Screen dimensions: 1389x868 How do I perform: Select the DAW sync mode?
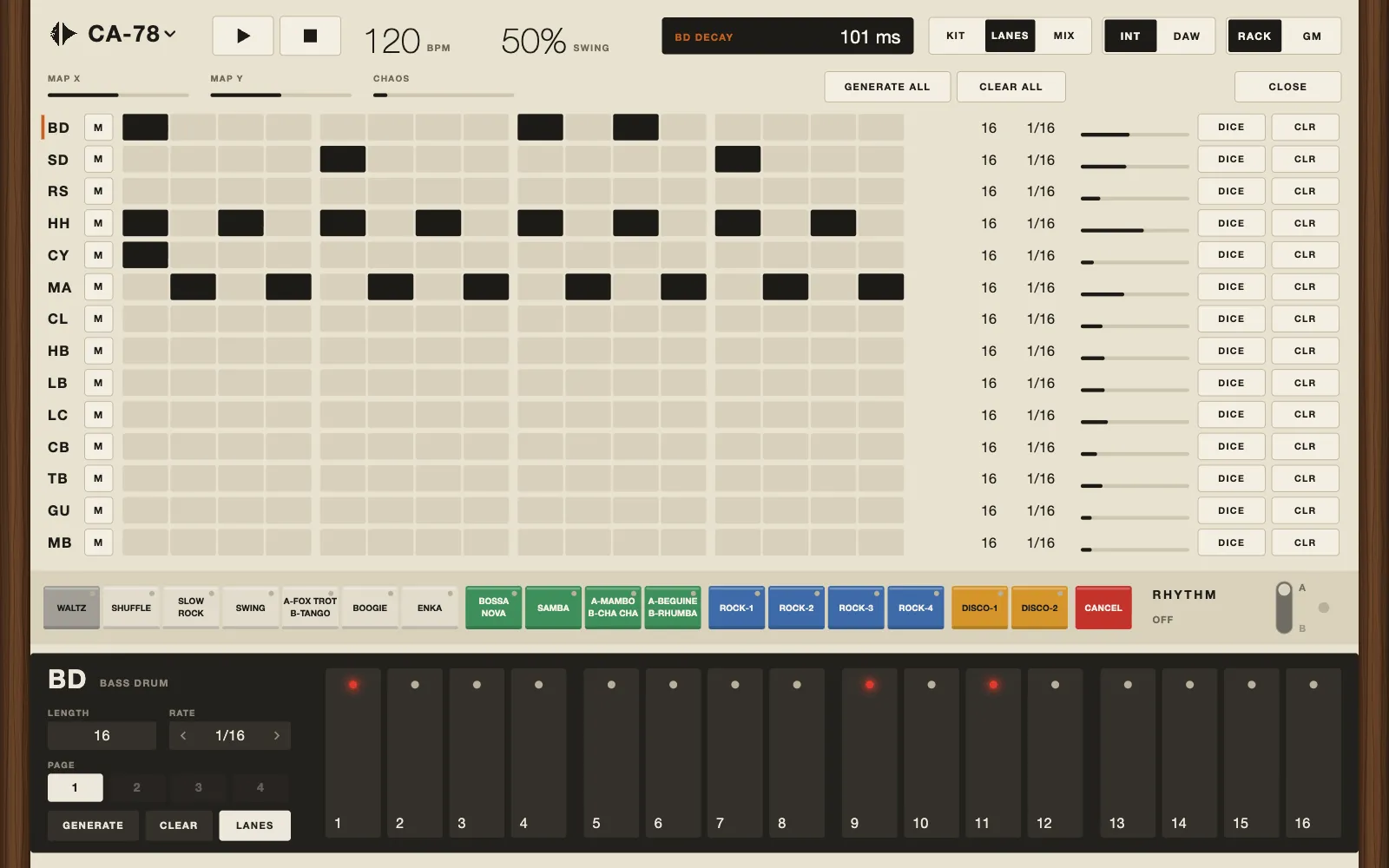1186,36
